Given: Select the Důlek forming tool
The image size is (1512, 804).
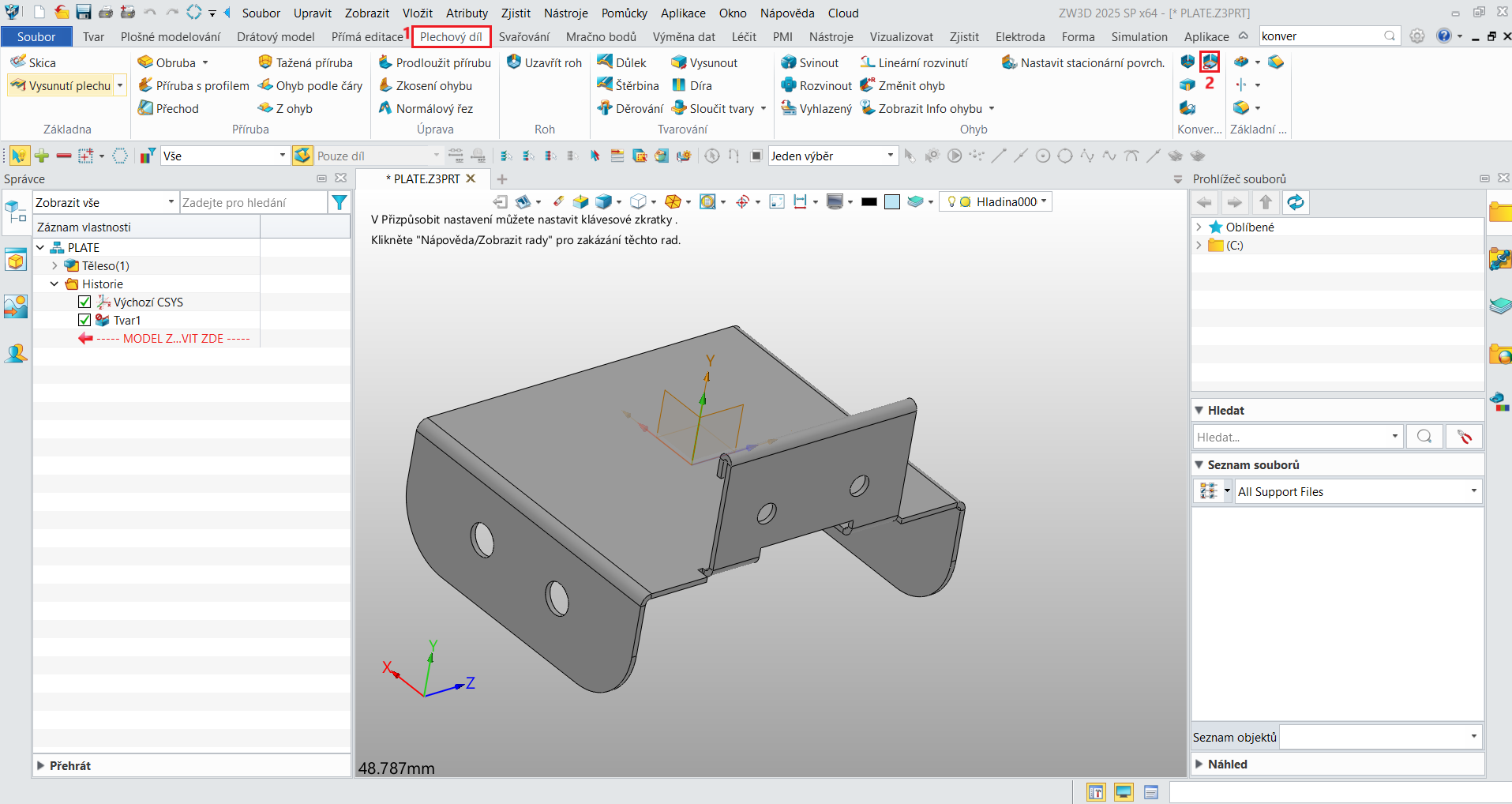Looking at the screenshot, I should tap(622, 62).
